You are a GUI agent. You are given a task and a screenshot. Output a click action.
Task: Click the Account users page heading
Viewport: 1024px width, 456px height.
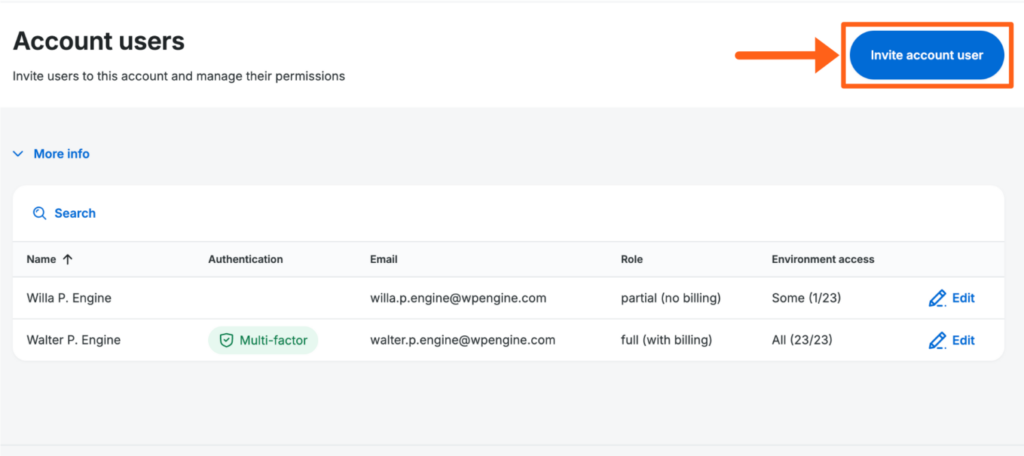pyautogui.click(x=99, y=42)
